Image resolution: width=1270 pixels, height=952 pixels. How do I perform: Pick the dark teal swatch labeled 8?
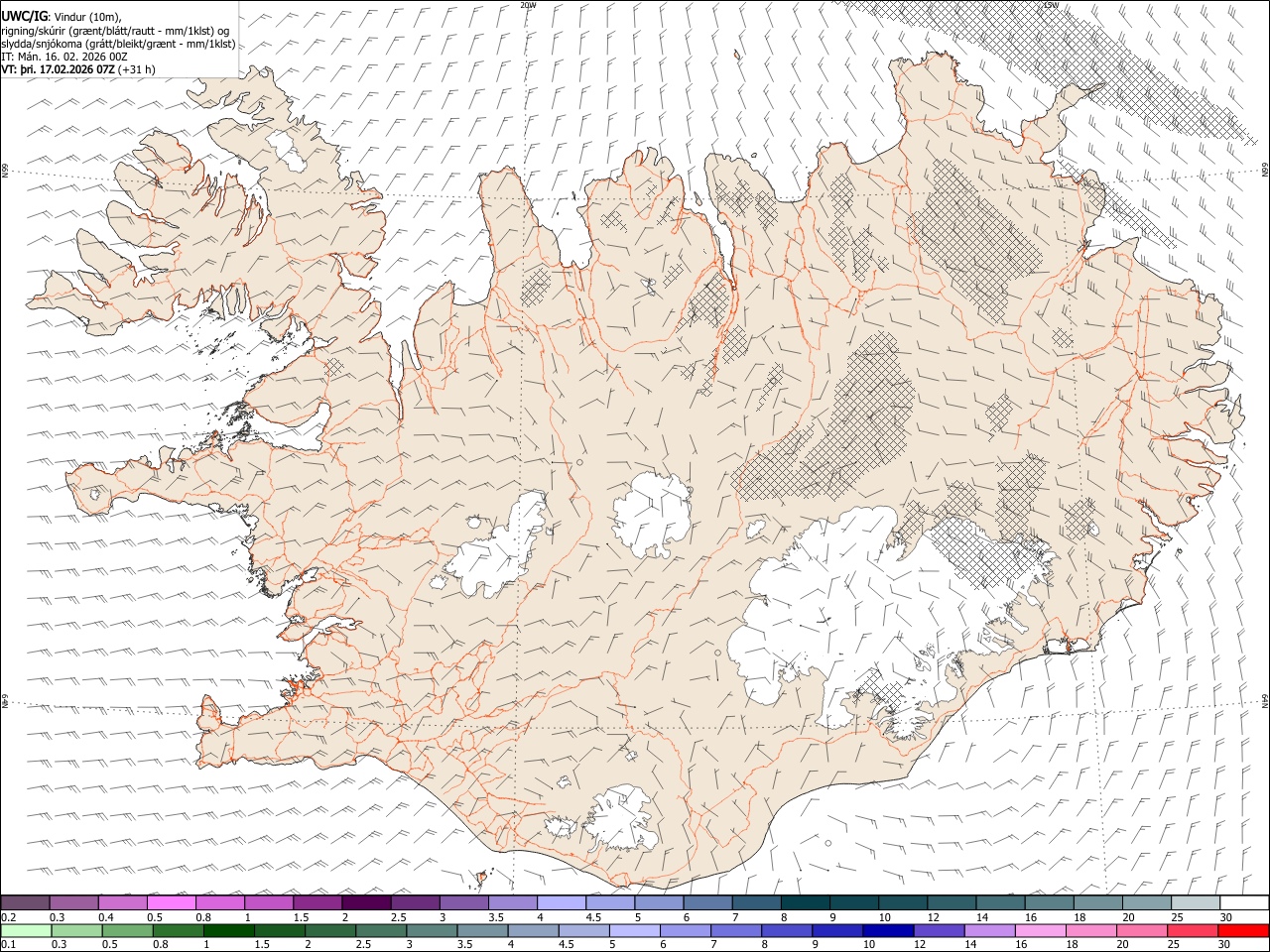pyautogui.click(x=806, y=902)
